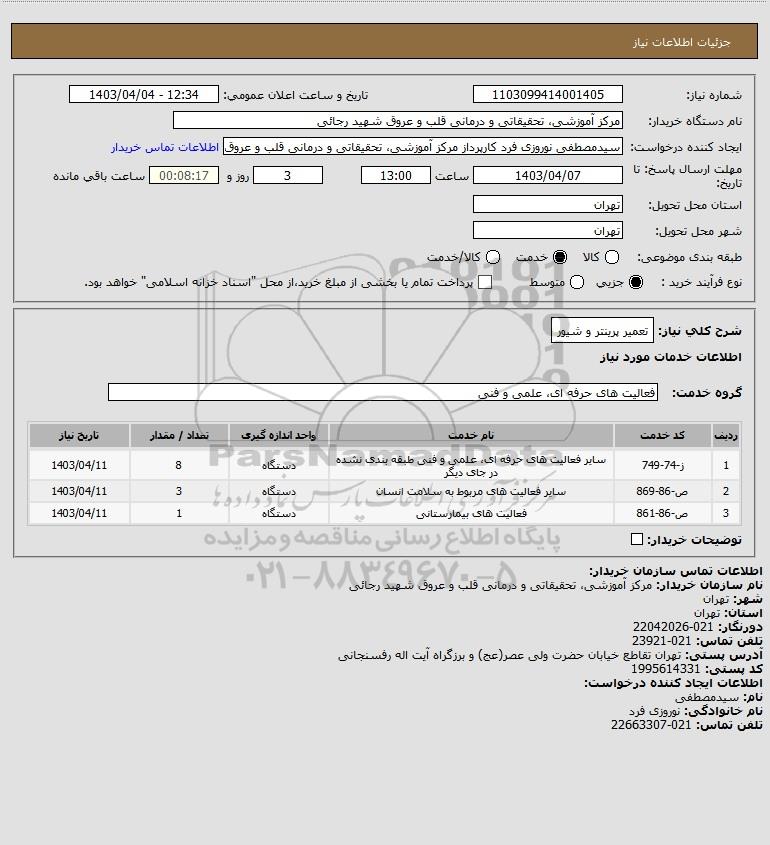Click the گروه خدمت field
The width and height of the screenshot is (770, 845).
point(383,392)
